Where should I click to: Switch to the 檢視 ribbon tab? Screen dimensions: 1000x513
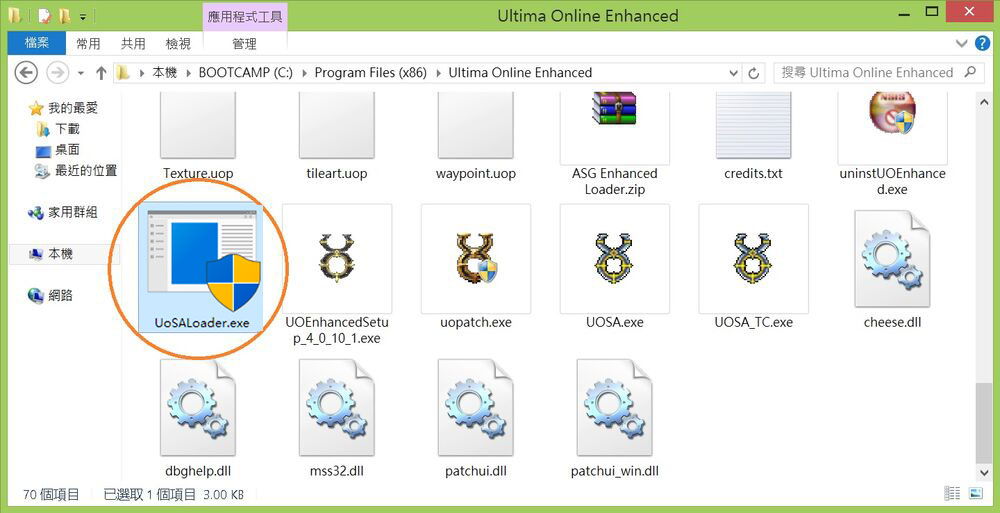pos(178,43)
